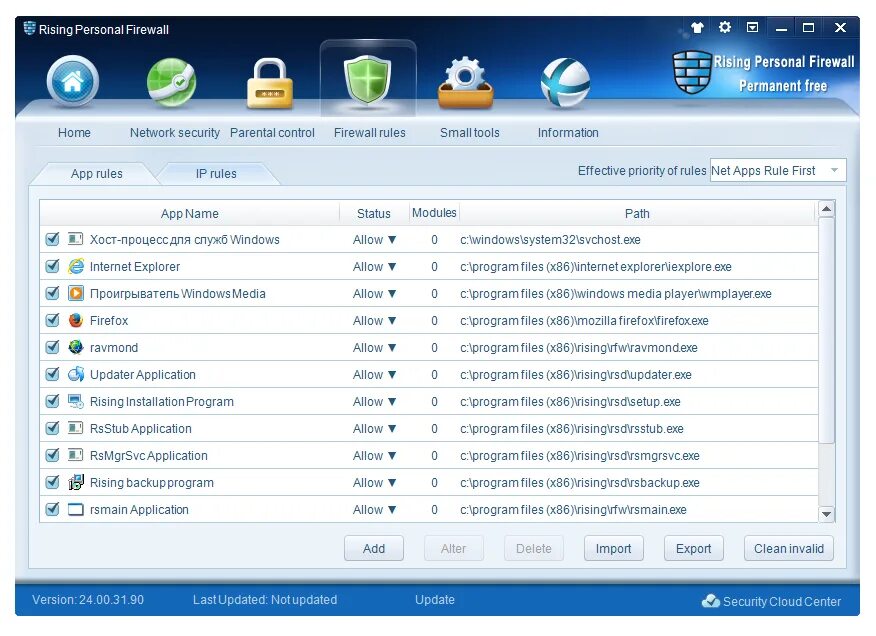Toggle the Проигрыватель Windows Media checkbox
Image resolution: width=876 pixels, height=636 pixels.
53,293
